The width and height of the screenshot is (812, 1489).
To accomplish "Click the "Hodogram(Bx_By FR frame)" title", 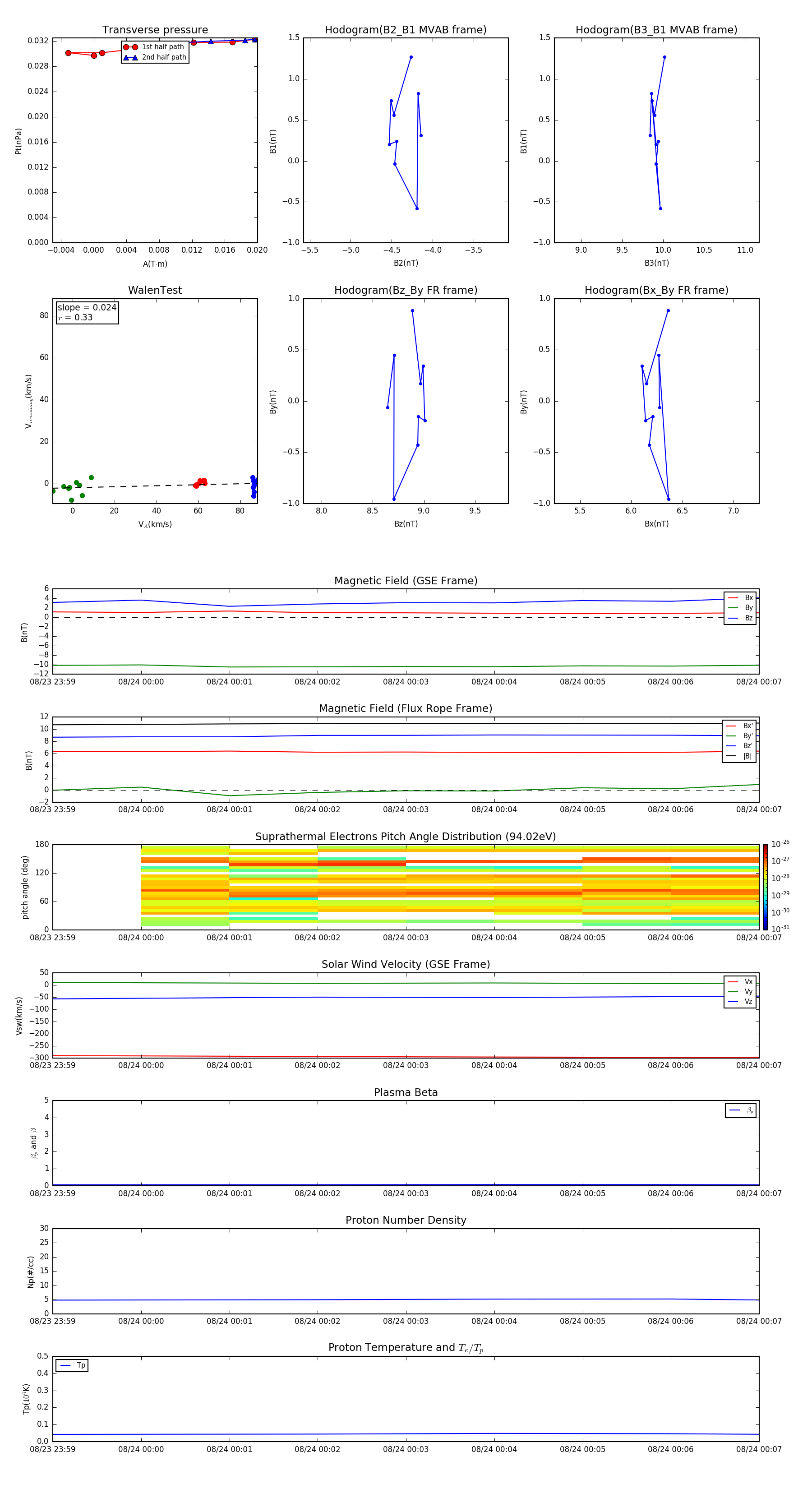I will [x=656, y=290].
